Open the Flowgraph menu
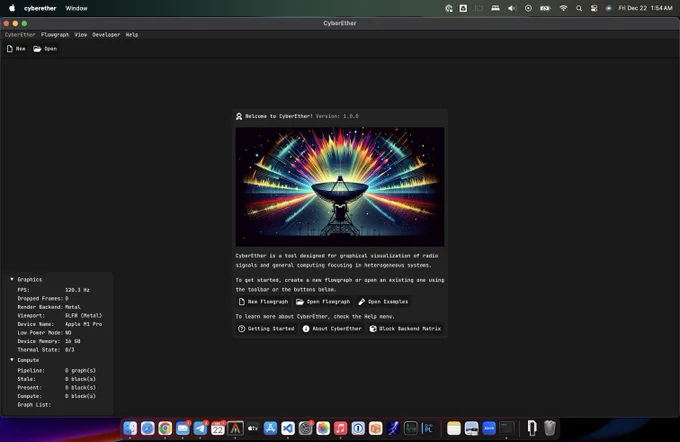This screenshot has width=680, height=442. [x=55, y=35]
